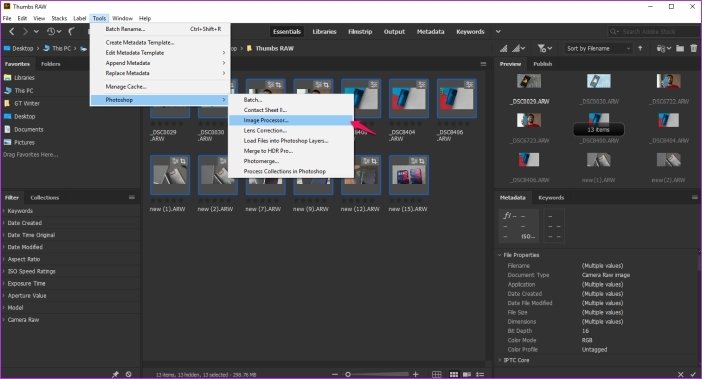
Task: Open GT Writer in Favorites
Action: (x=27, y=103)
